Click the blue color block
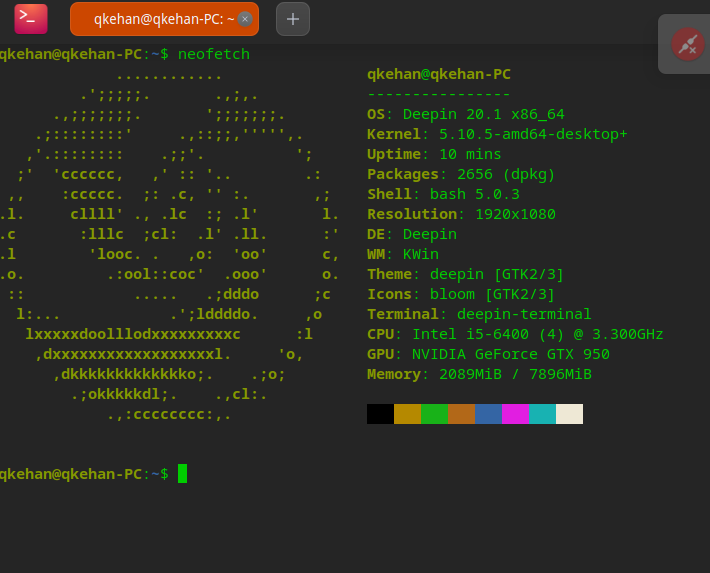 pos(488,414)
